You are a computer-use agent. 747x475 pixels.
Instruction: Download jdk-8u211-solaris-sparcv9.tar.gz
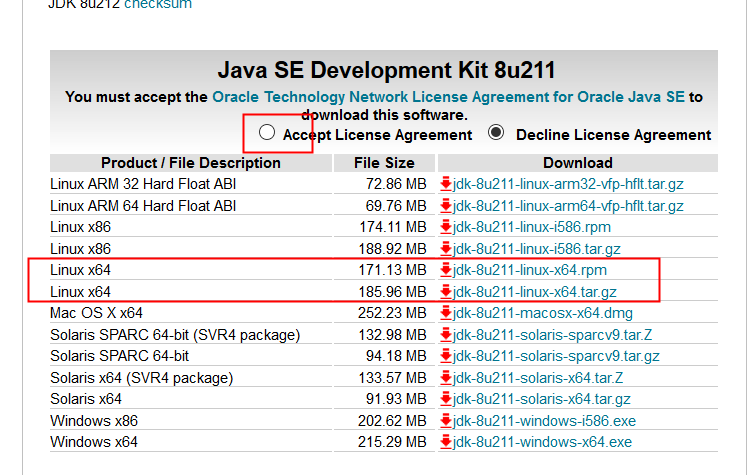click(x=556, y=356)
